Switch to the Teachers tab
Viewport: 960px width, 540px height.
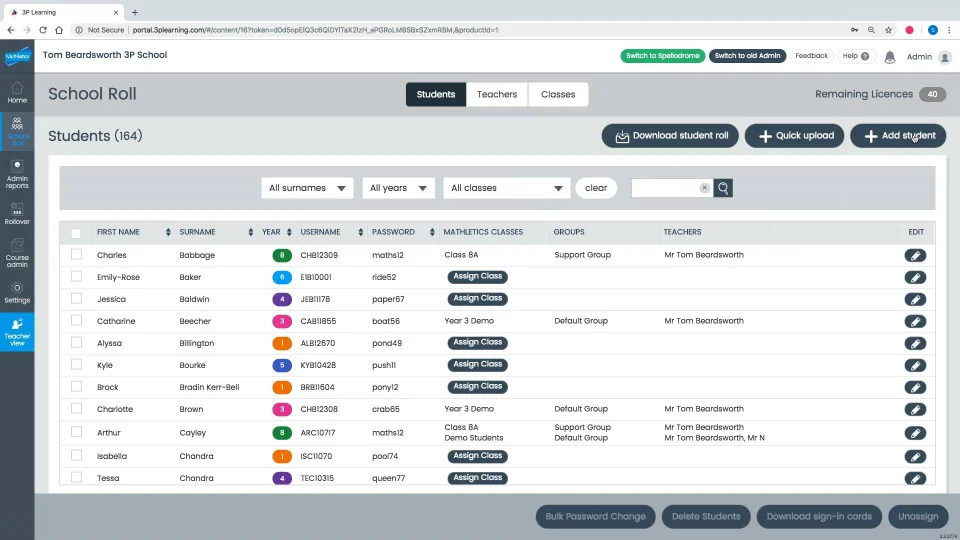497,94
